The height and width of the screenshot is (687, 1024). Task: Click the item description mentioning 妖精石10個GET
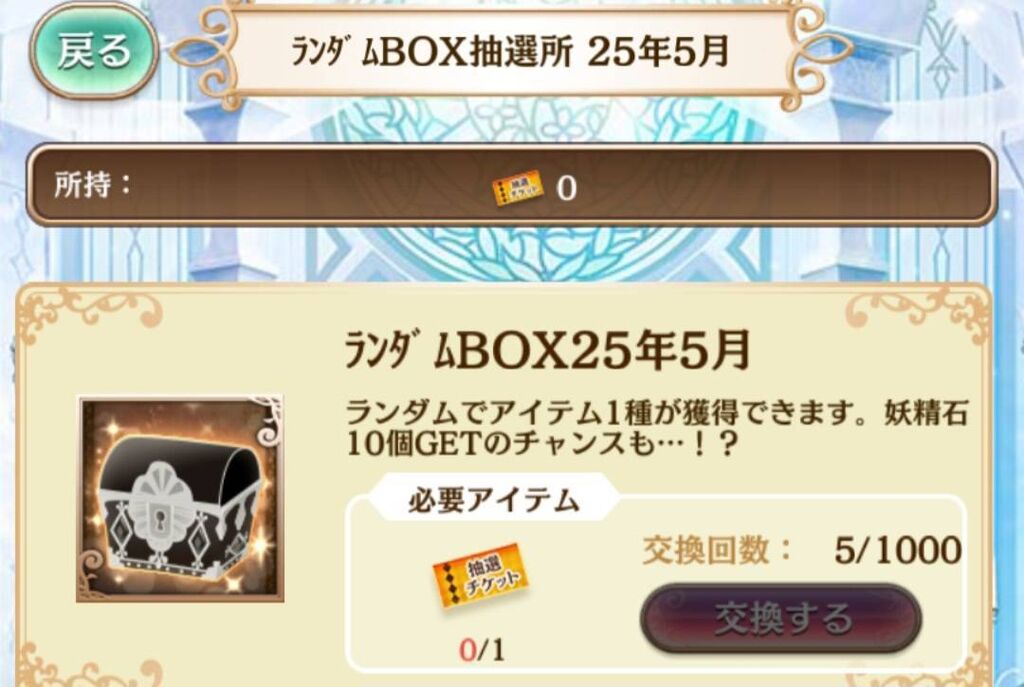656,429
